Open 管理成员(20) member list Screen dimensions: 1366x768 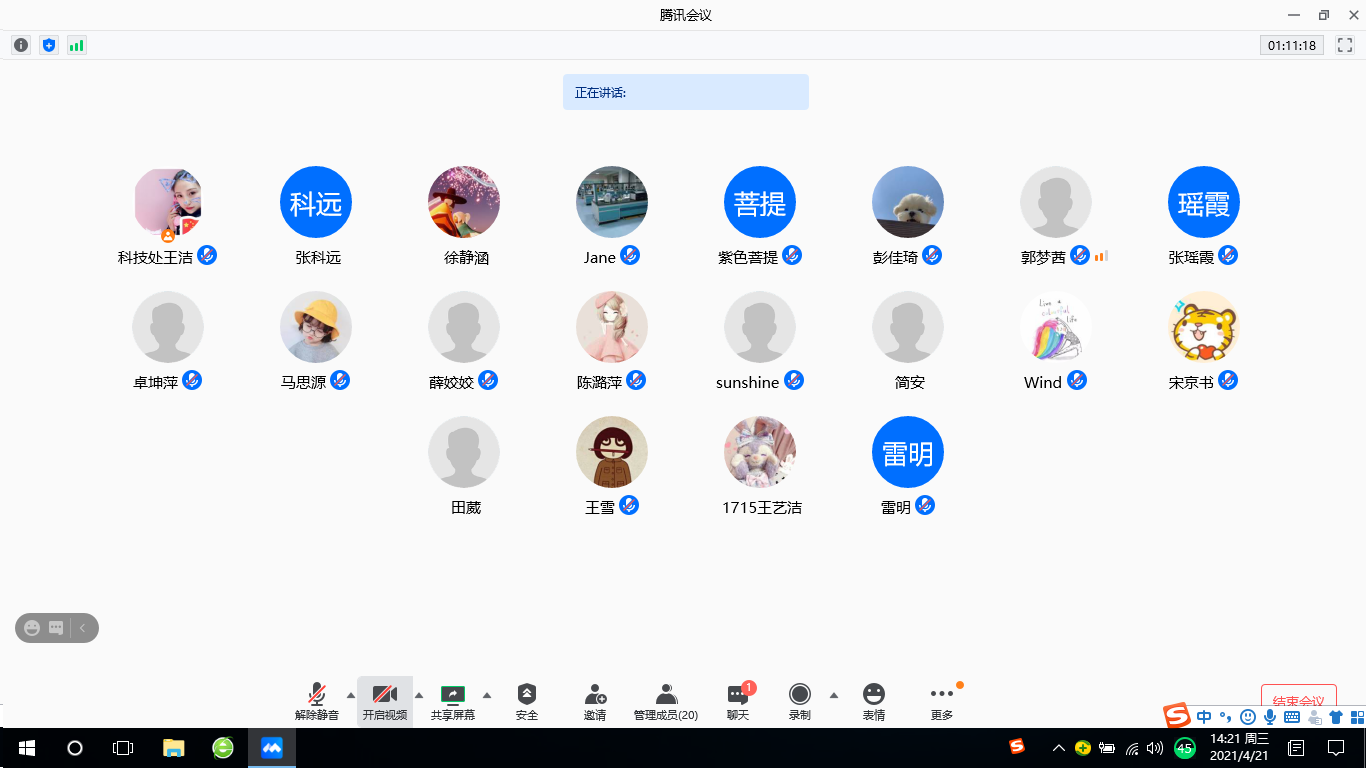(666, 701)
